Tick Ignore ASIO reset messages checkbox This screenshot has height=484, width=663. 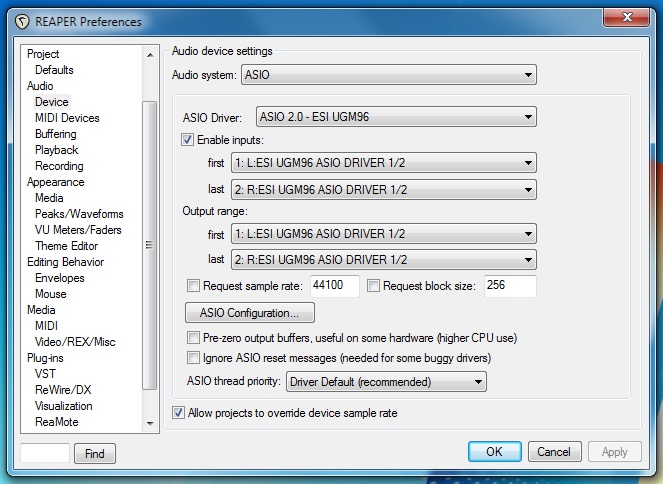(193, 358)
